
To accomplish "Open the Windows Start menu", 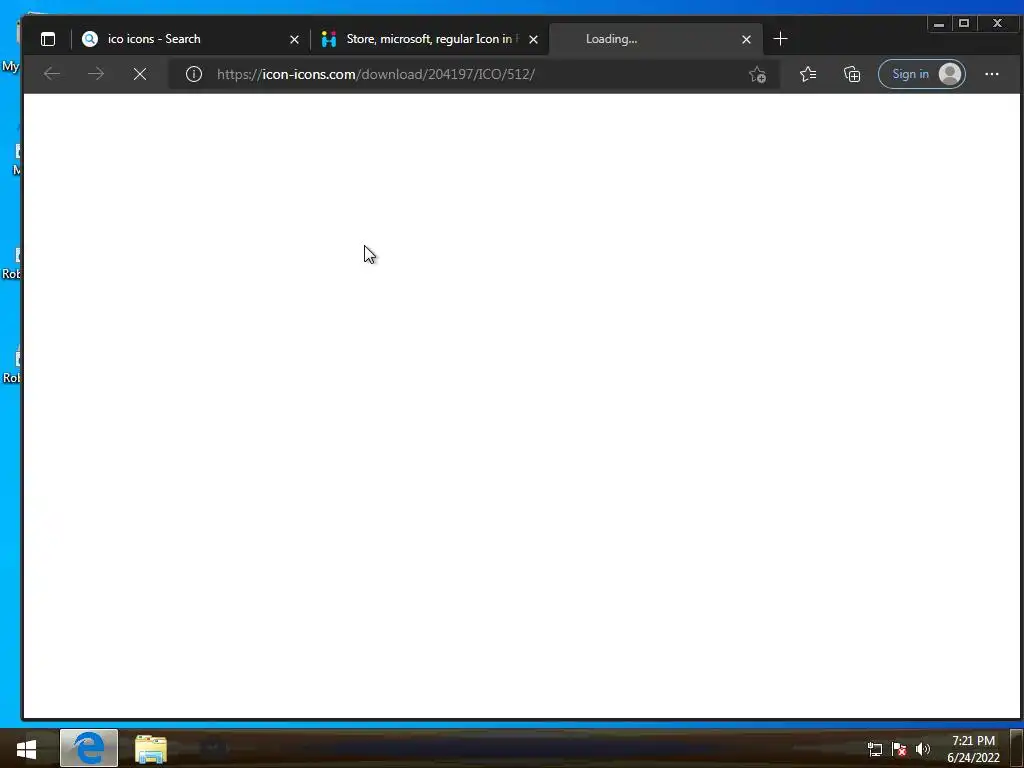I will 26,748.
